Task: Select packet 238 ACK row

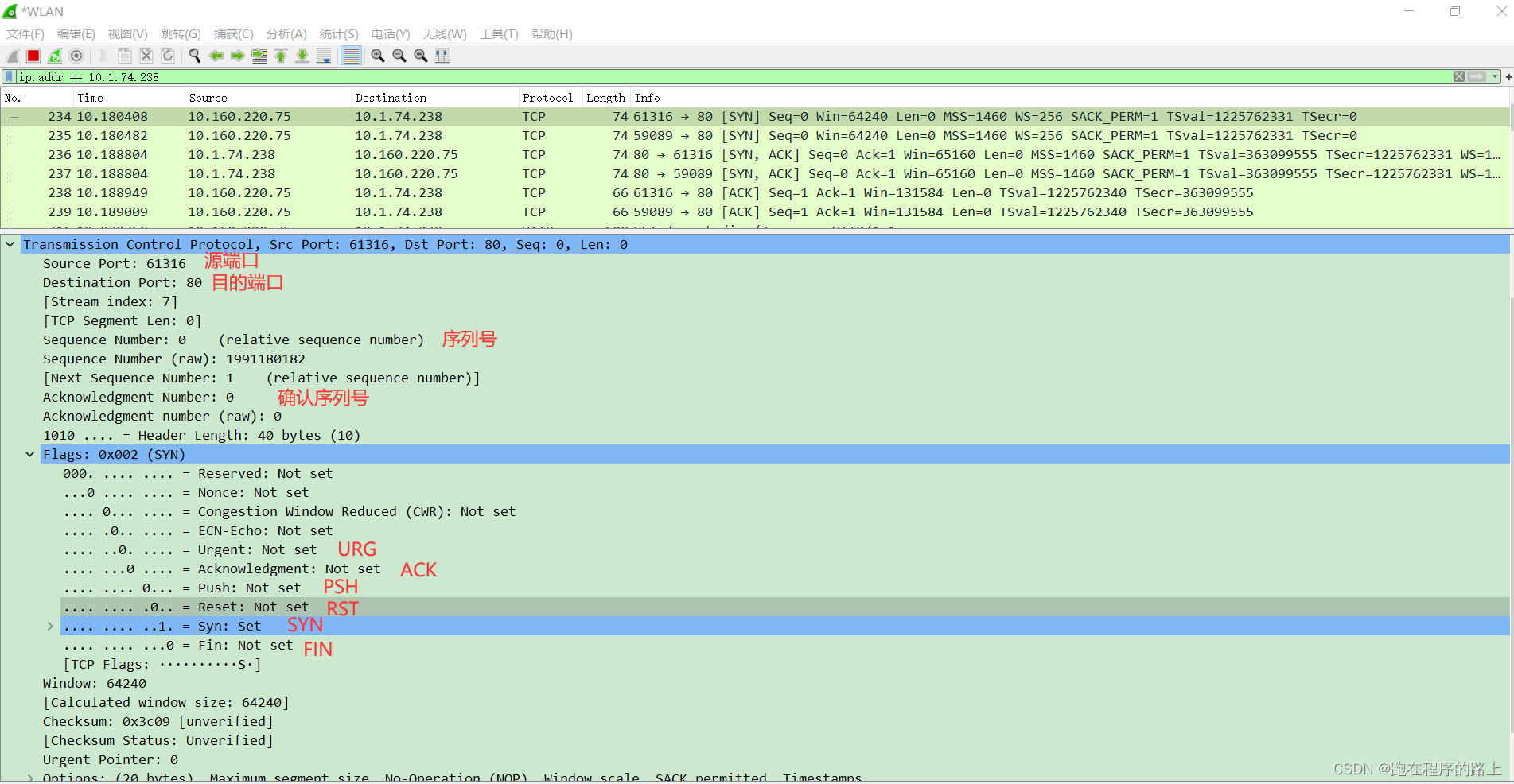Action: click(x=755, y=193)
